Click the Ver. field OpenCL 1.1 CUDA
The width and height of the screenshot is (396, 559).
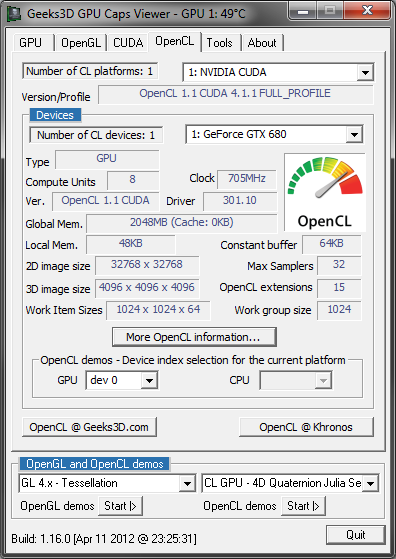(106, 201)
